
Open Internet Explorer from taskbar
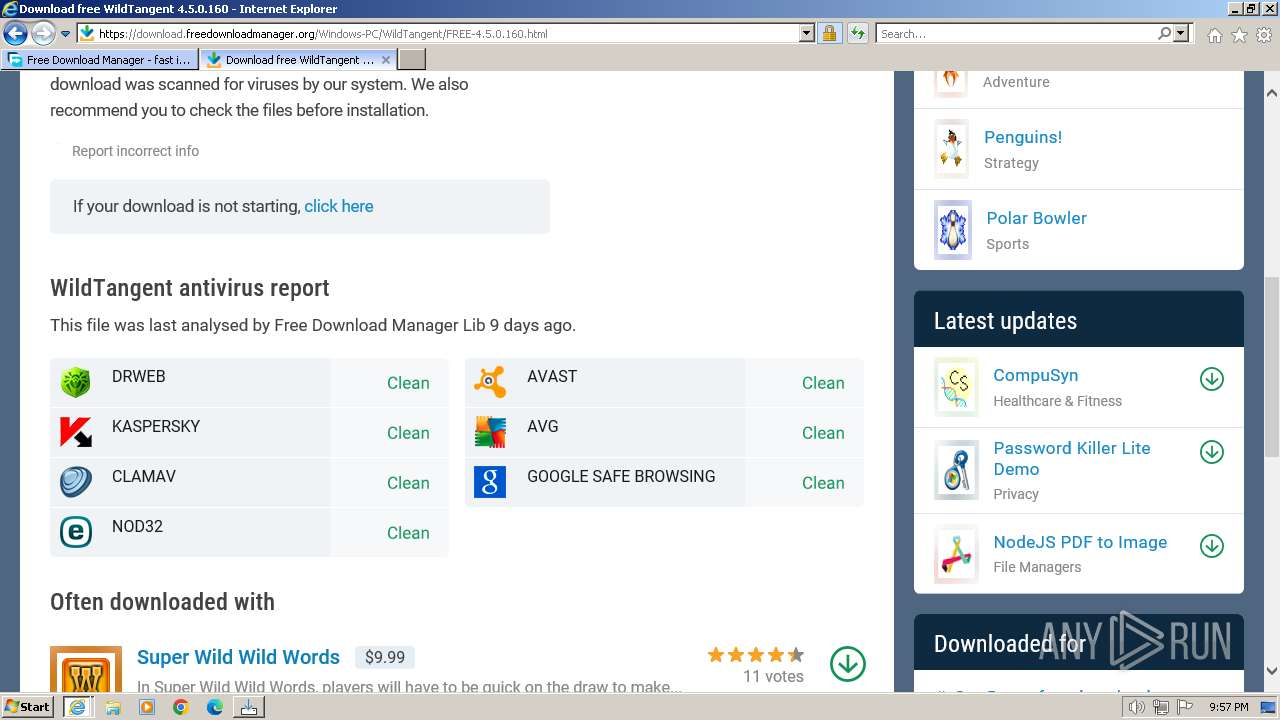pos(78,707)
